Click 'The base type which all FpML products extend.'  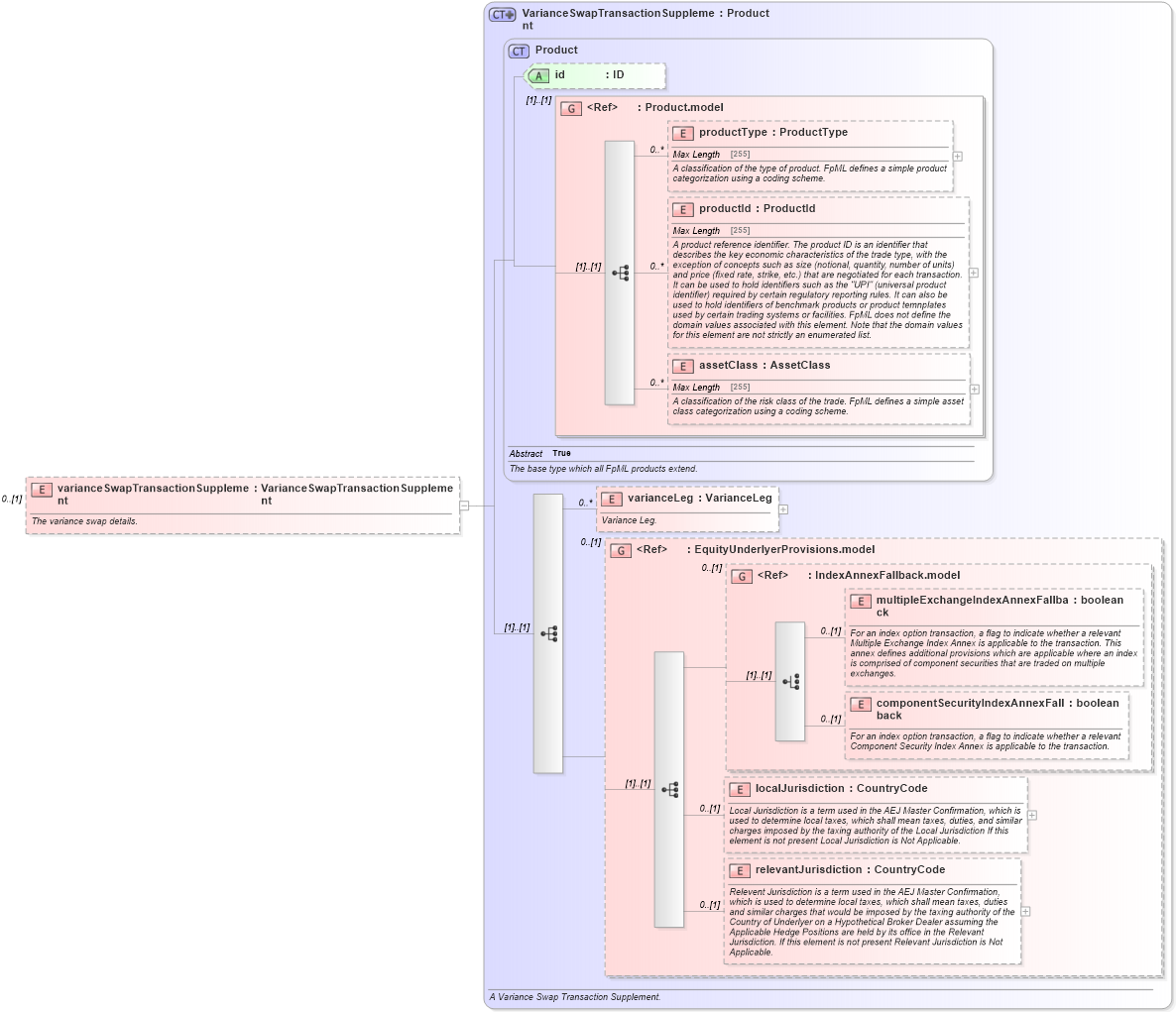click(x=603, y=469)
